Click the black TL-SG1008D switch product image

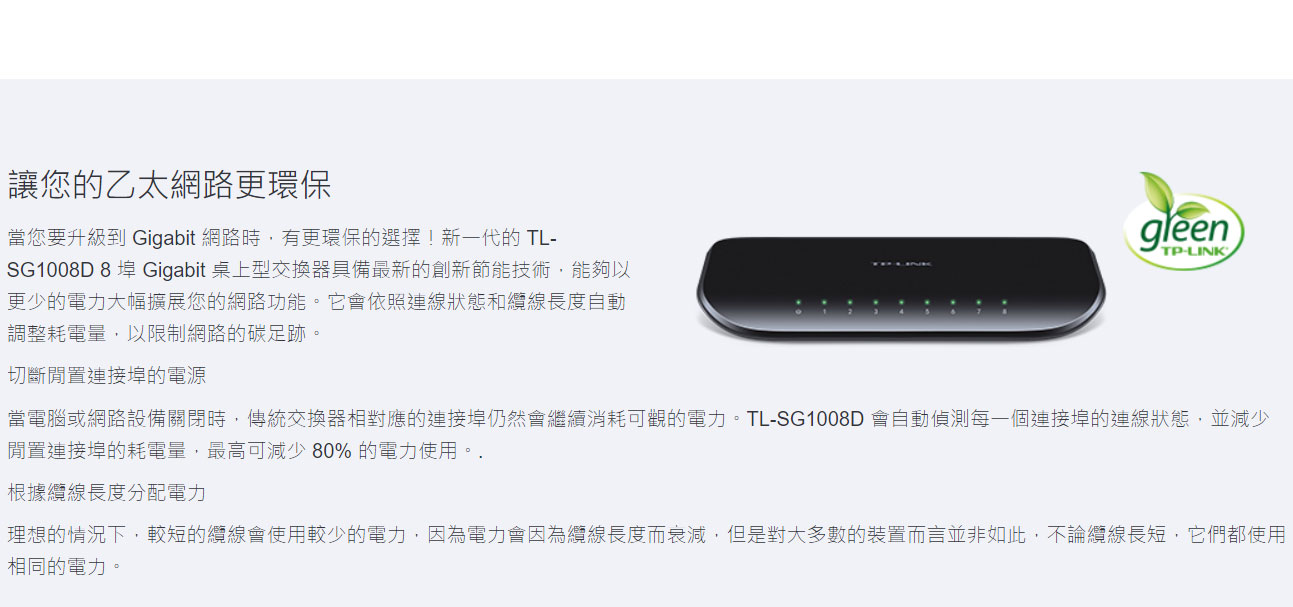point(902,287)
